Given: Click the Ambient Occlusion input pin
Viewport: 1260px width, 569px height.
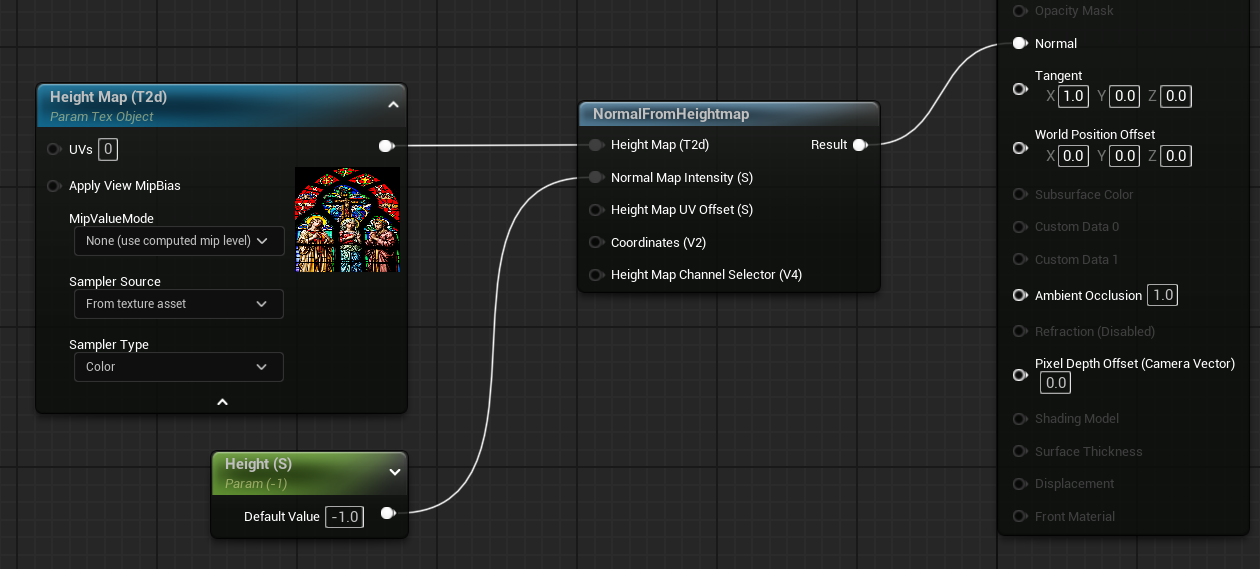Looking at the screenshot, I should (1019, 295).
